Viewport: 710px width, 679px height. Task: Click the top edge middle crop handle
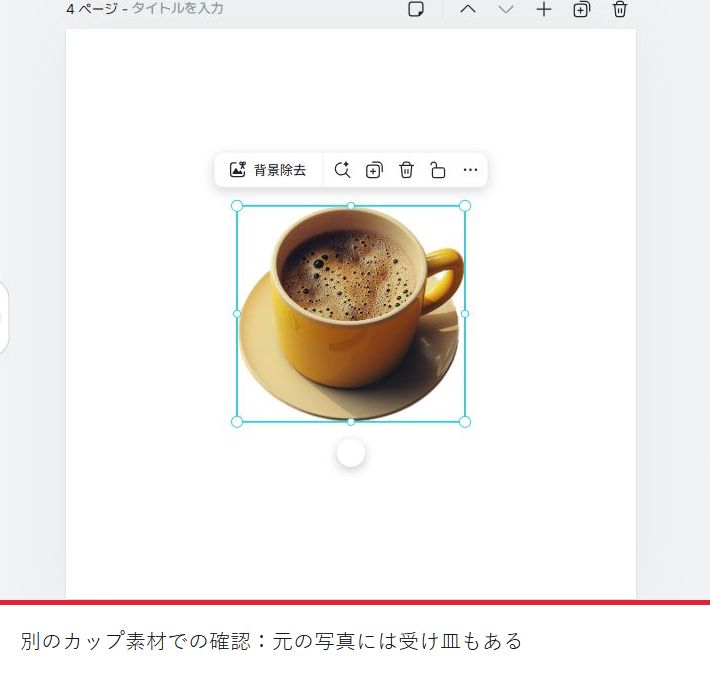[351, 206]
